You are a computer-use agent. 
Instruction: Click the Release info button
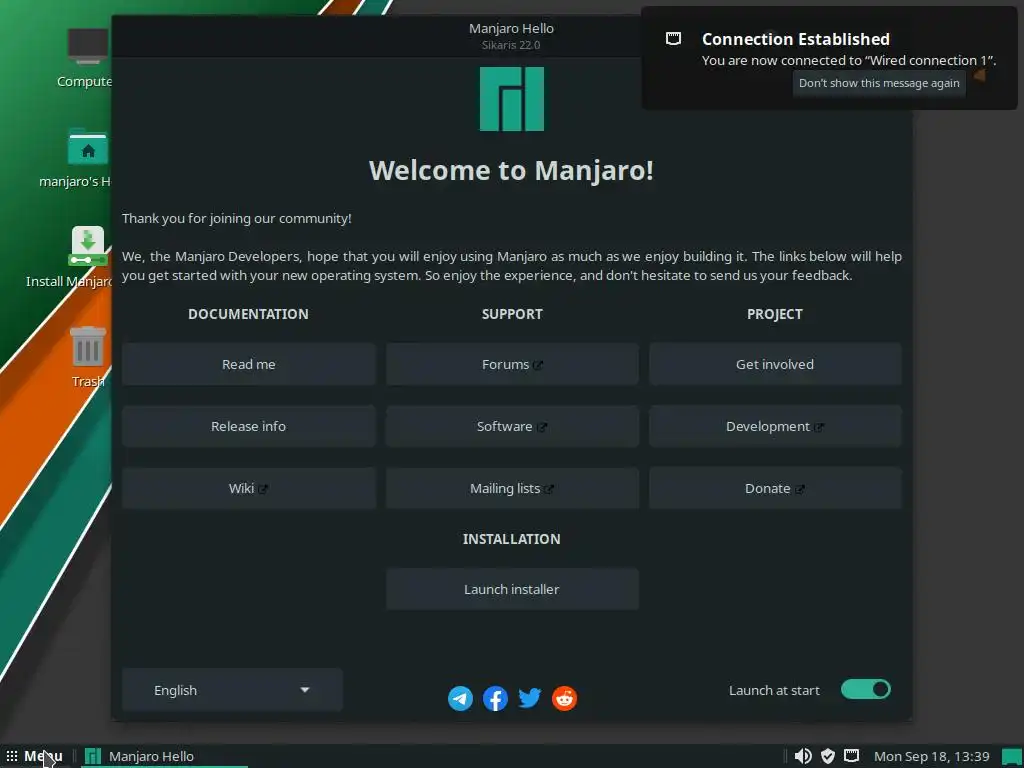tap(248, 426)
